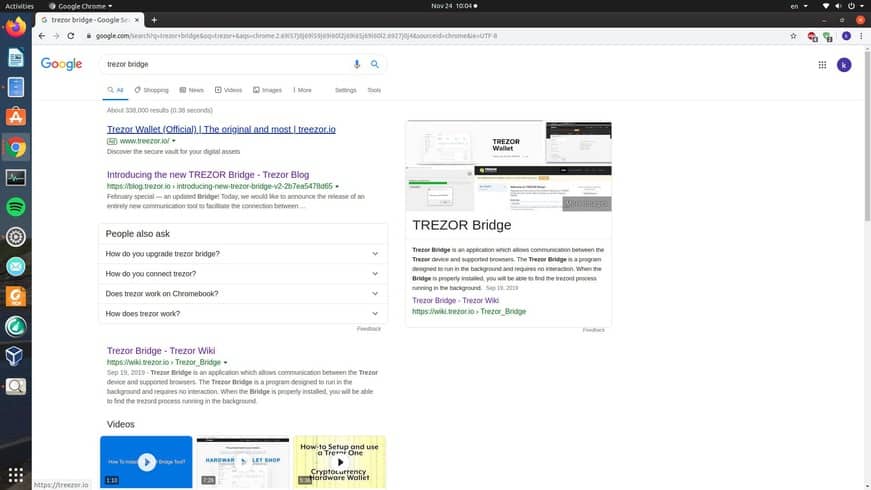The height and width of the screenshot is (490, 871).
Task: Go forward in browser history
Action: [x=56, y=36]
